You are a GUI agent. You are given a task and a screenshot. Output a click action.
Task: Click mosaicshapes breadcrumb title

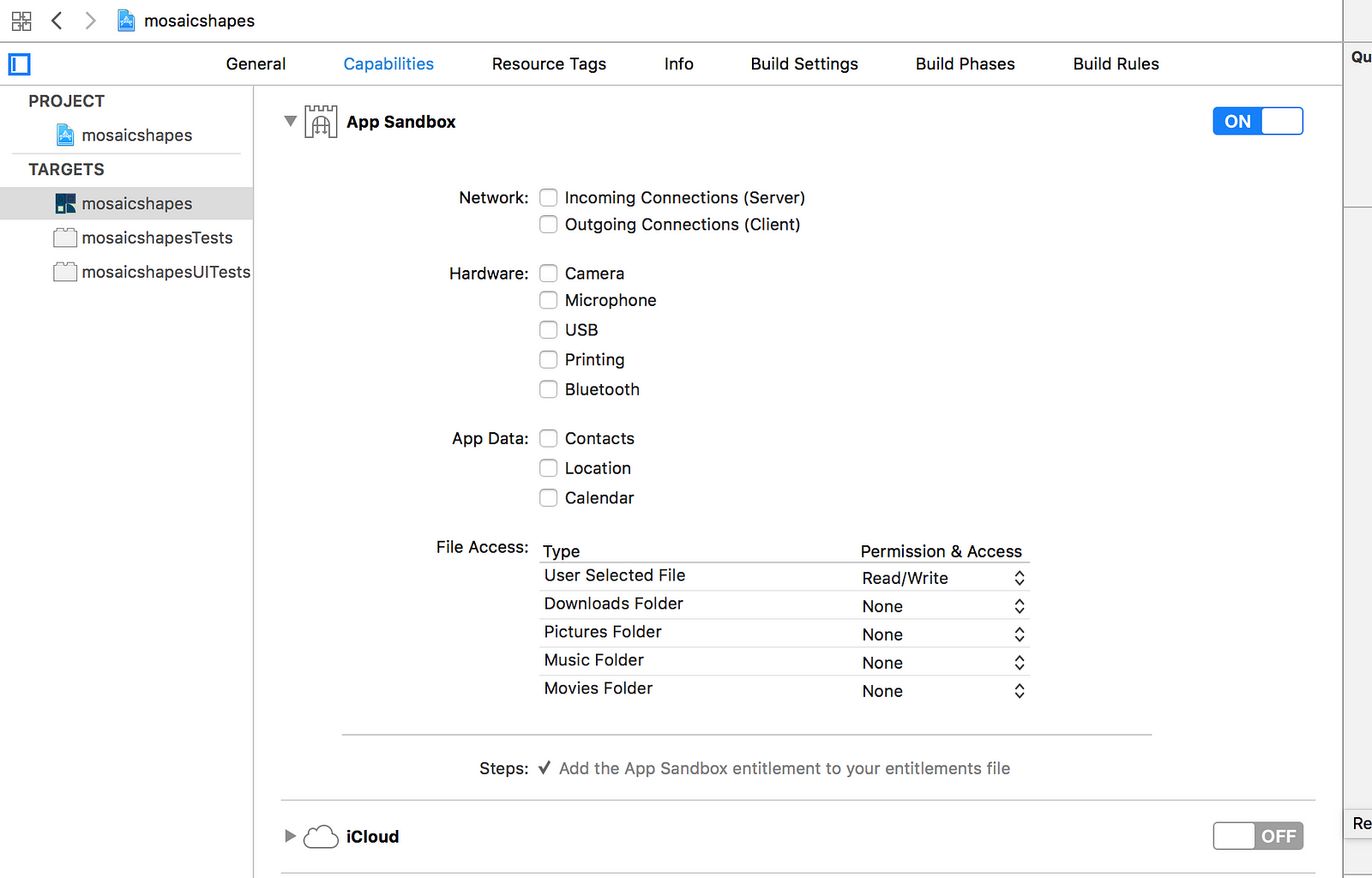[x=199, y=21]
